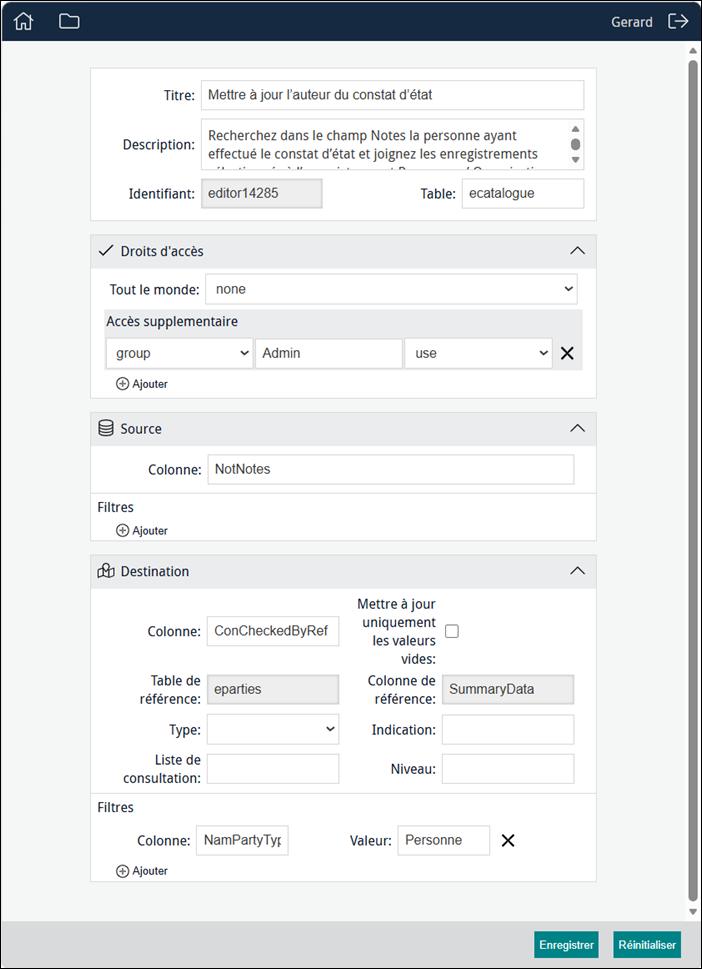
Task: Enable update only empty values checkbox
Action: (x=452, y=631)
